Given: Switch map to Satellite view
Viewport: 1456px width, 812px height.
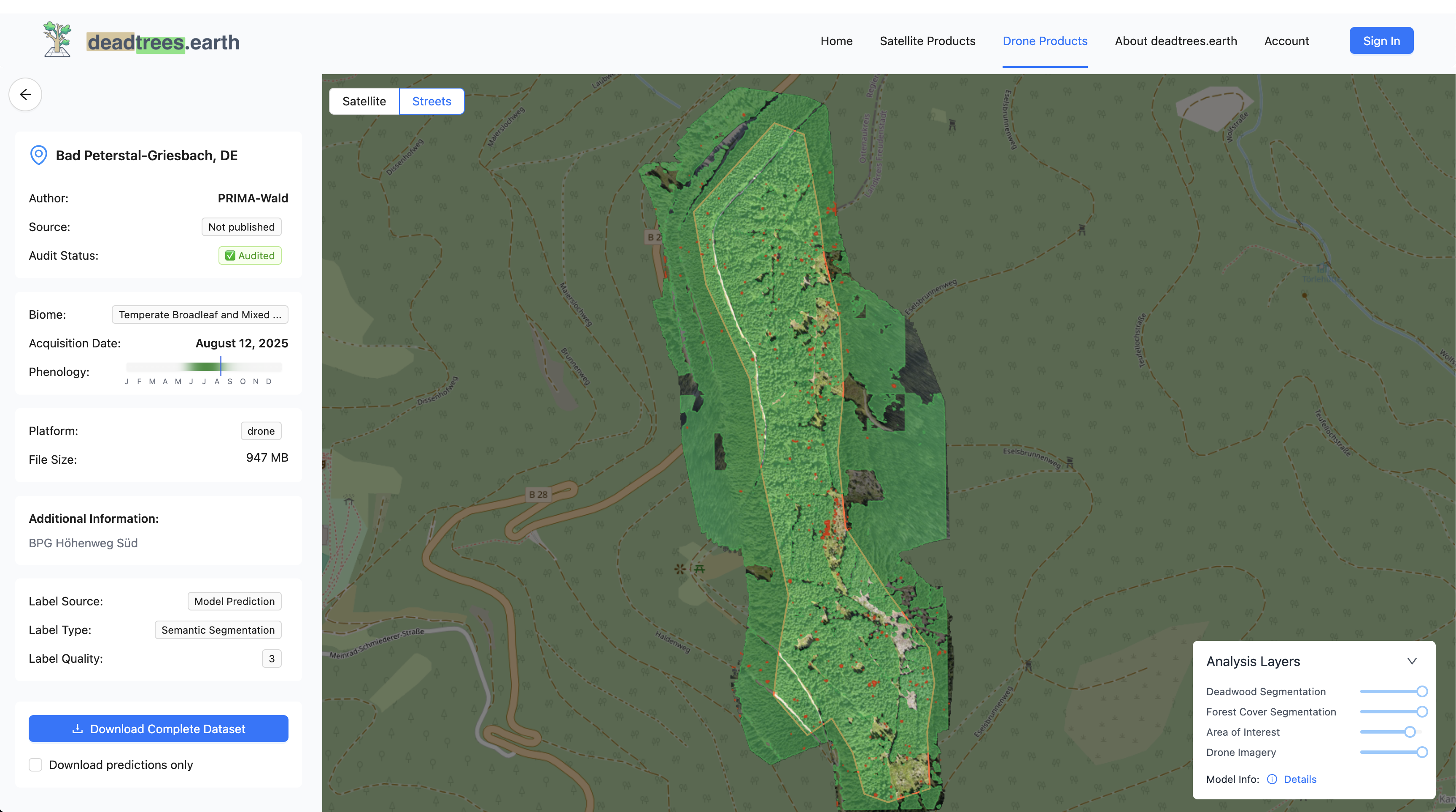Looking at the screenshot, I should point(364,101).
